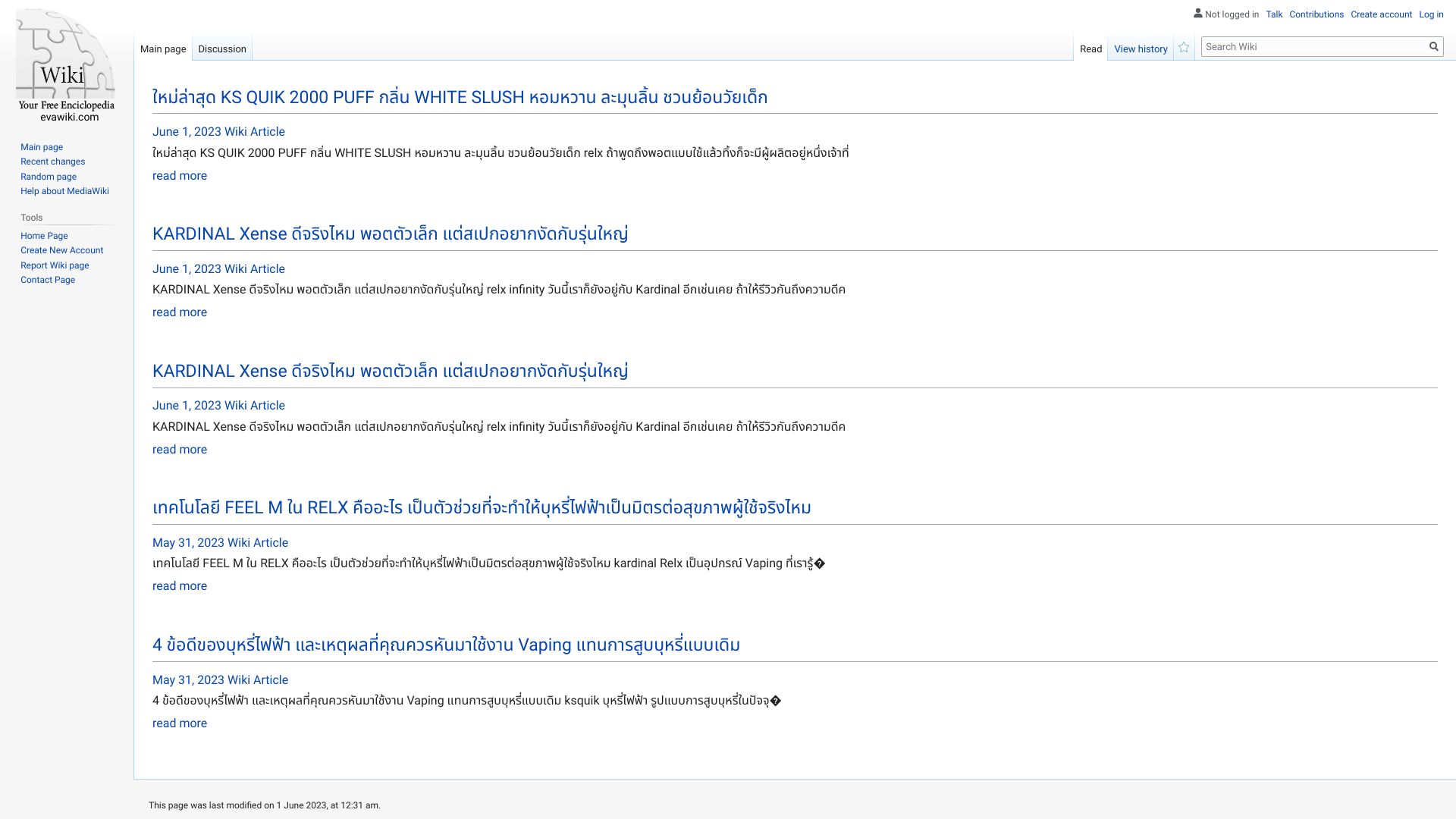This screenshot has height=819, width=1456.
Task: Open the Contributions link
Action: 1316,14
